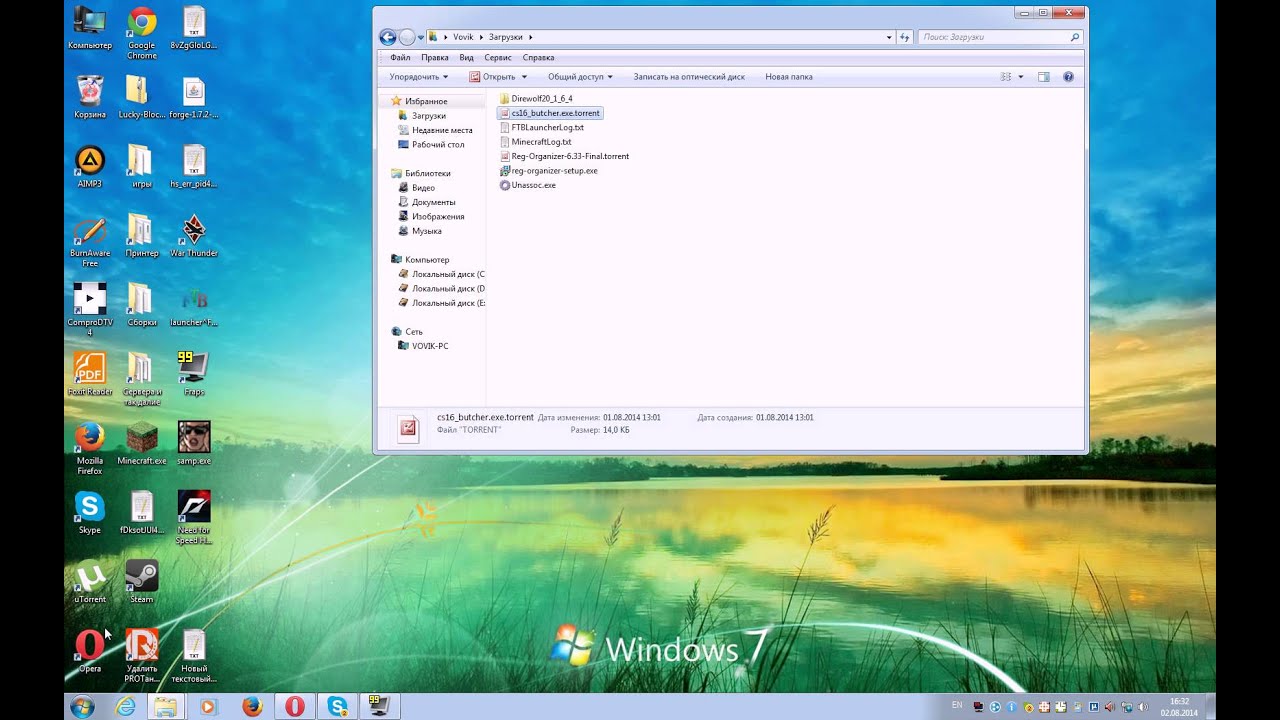Click the Новая папка button

click(x=789, y=77)
